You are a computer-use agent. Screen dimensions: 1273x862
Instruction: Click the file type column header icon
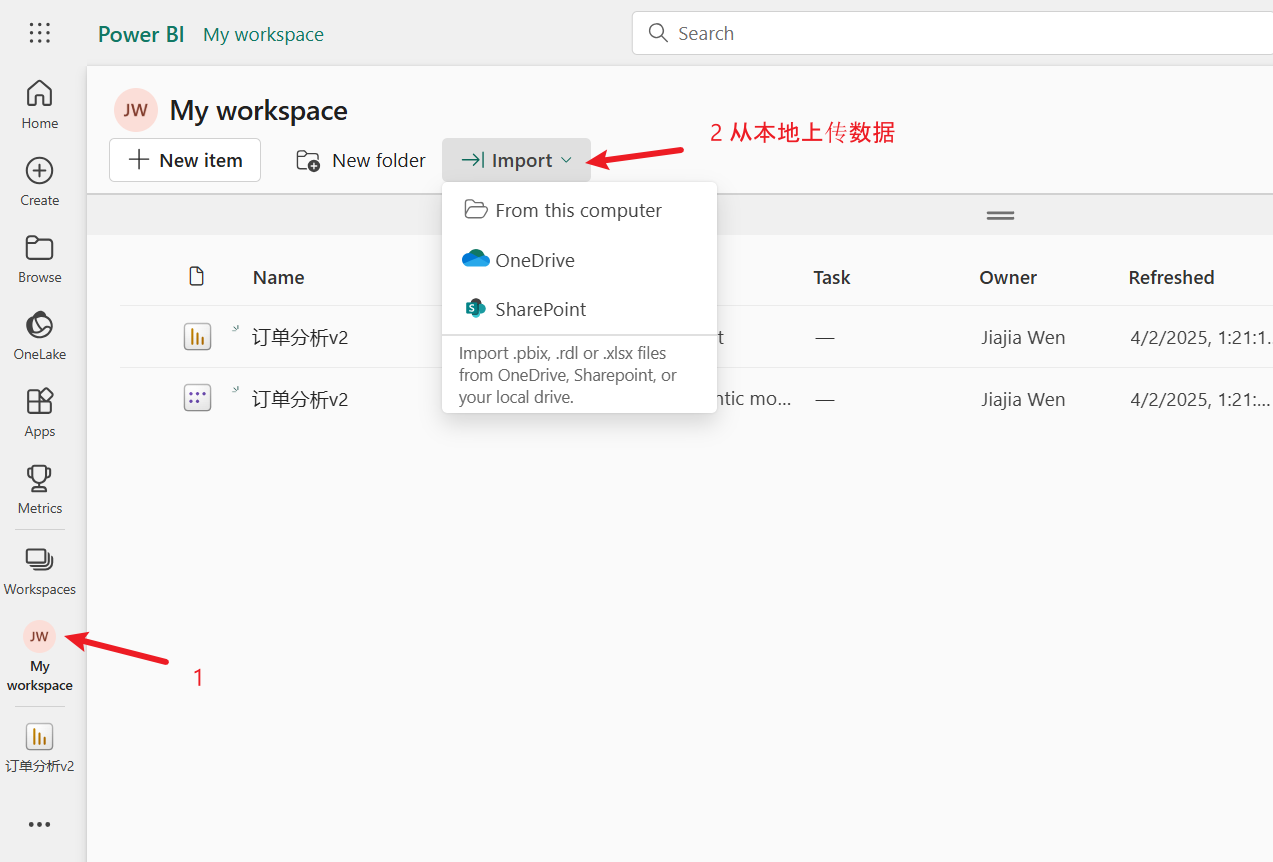tap(197, 277)
